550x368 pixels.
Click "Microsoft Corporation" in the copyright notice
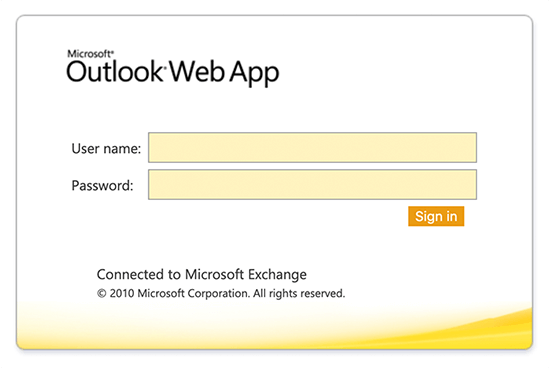coord(193,294)
